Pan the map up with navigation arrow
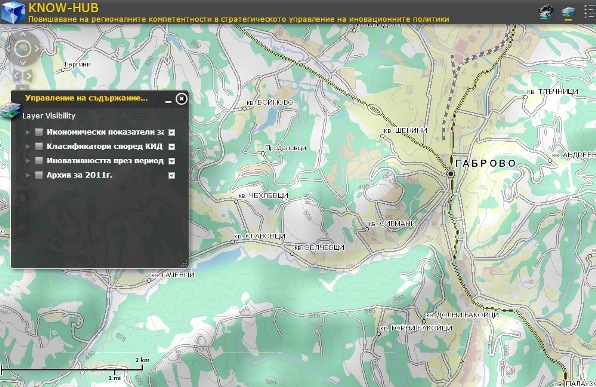Image resolution: width=596 pixels, height=387 pixels. [22, 34]
